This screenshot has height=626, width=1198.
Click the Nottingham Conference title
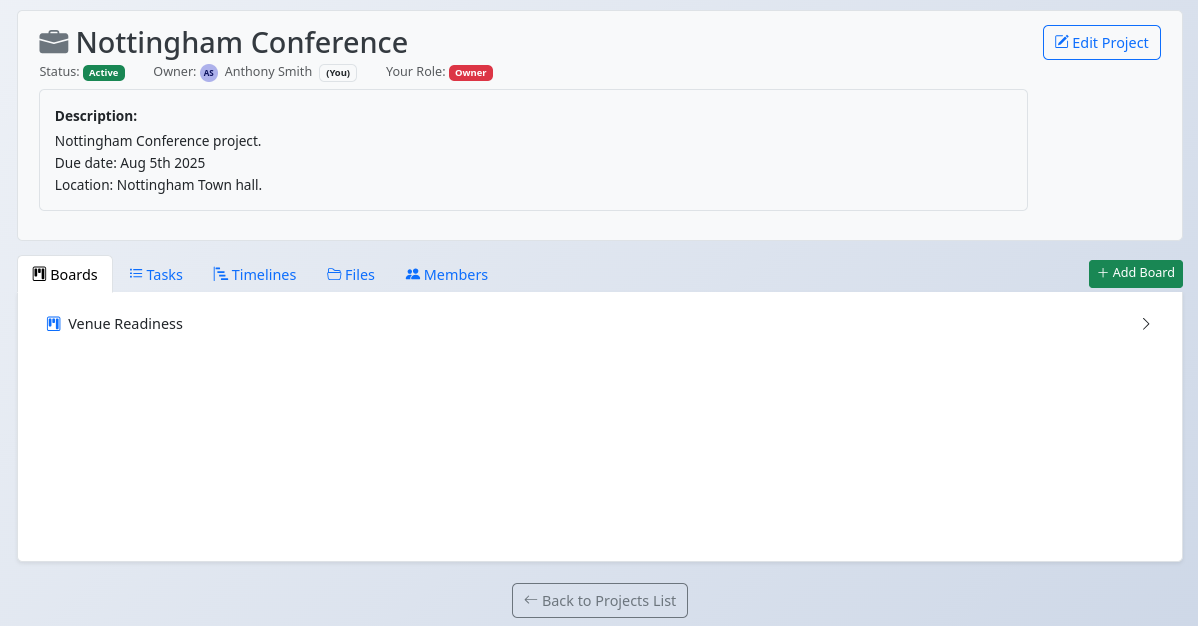[241, 43]
